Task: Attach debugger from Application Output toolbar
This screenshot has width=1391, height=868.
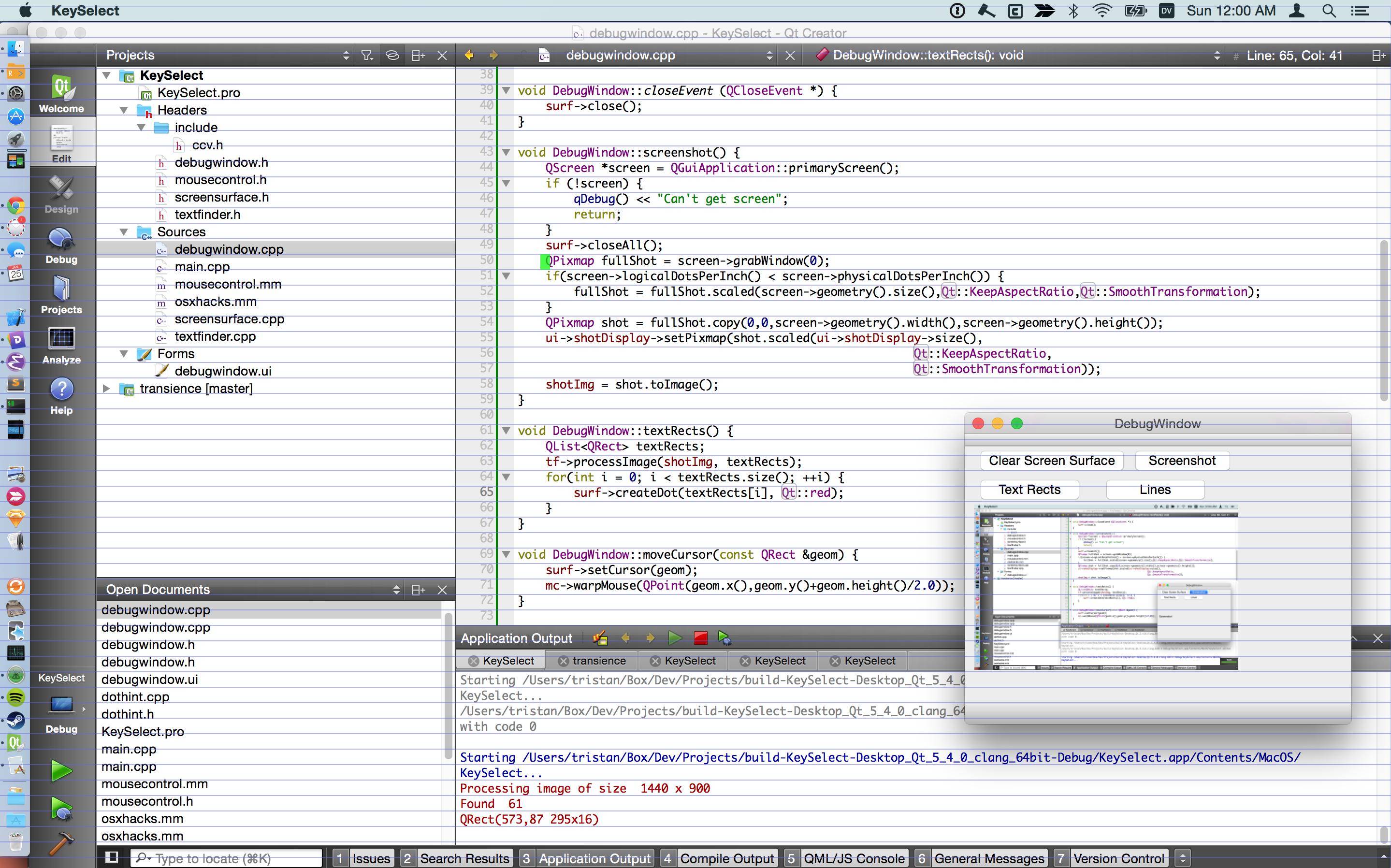Action: click(x=724, y=638)
